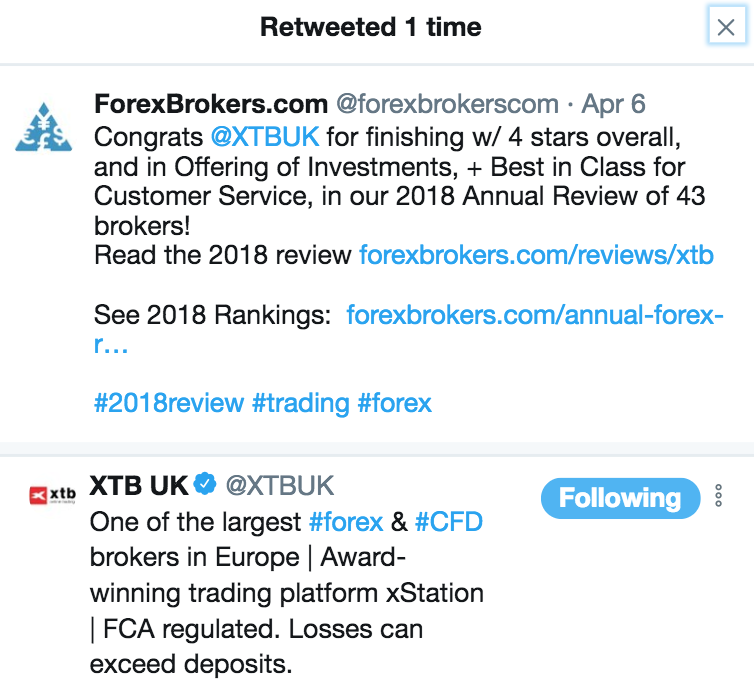Close the Retweeted dialog
Viewport: 754px width, 682px height.
tap(724, 27)
